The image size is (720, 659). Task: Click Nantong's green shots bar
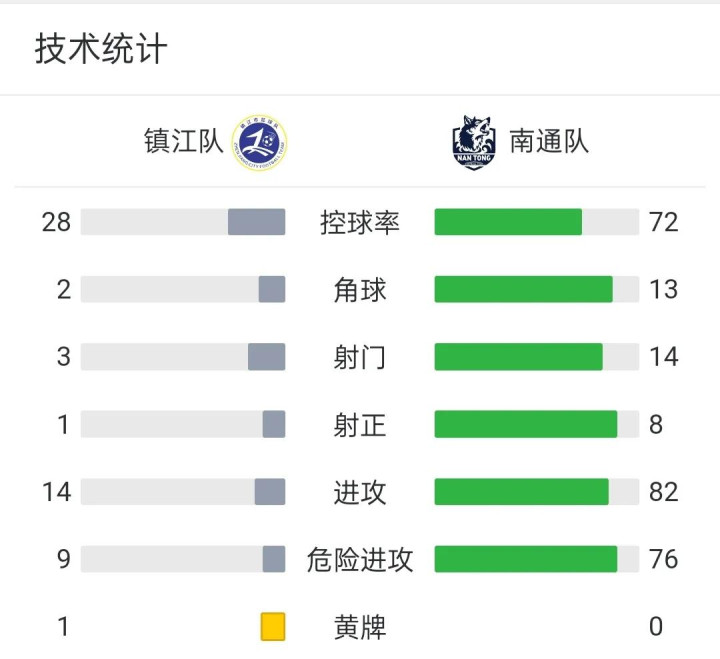pos(518,357)
